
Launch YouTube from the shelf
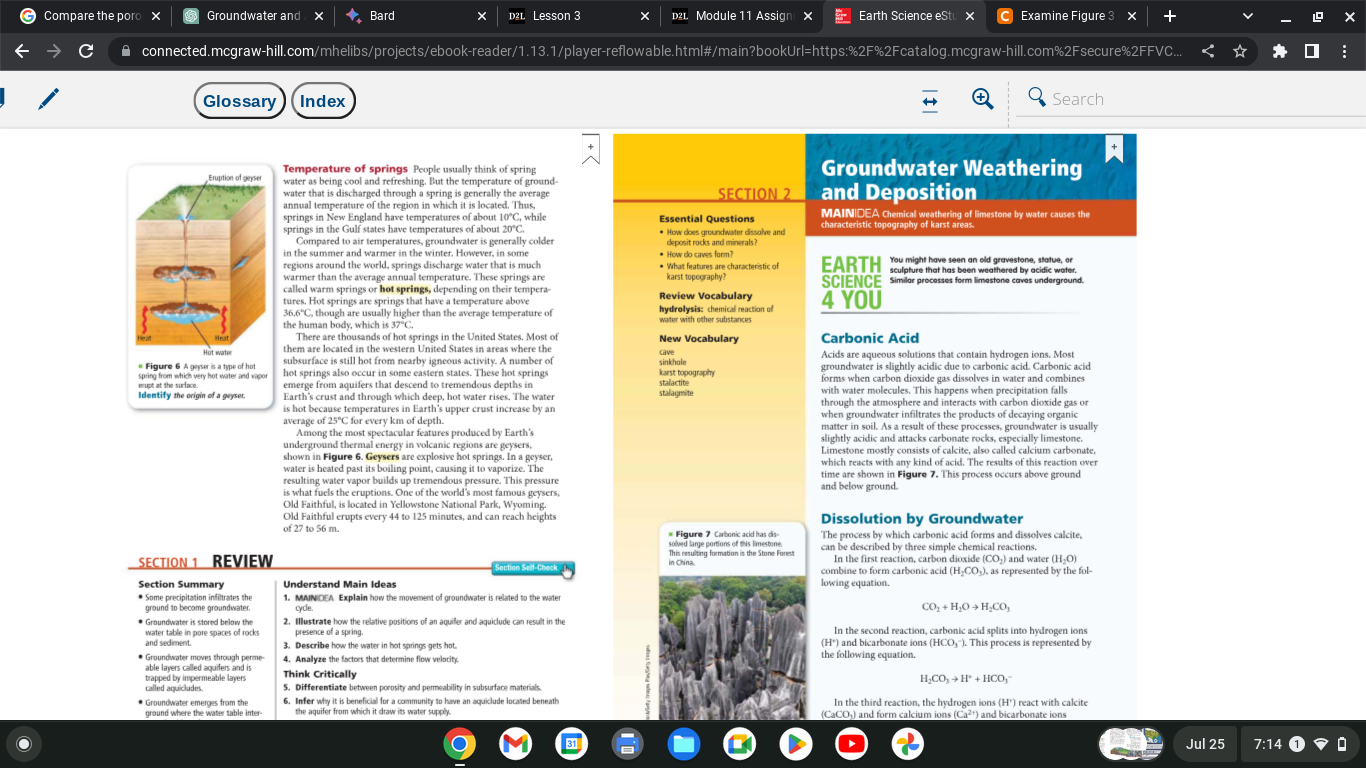click(x=851, y=744)
